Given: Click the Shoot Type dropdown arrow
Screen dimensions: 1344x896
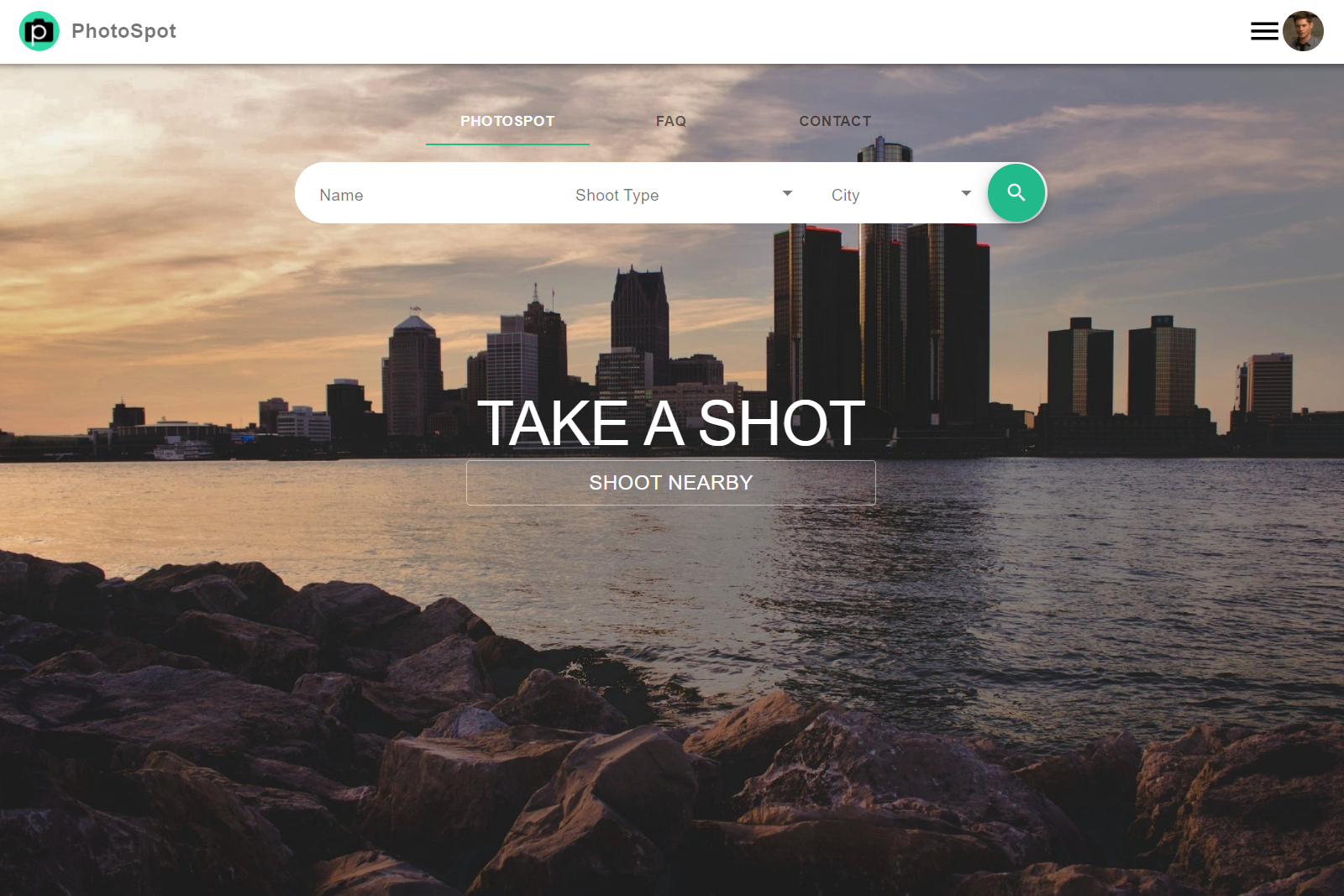Looking at the screenshot, I should (787, 193).
